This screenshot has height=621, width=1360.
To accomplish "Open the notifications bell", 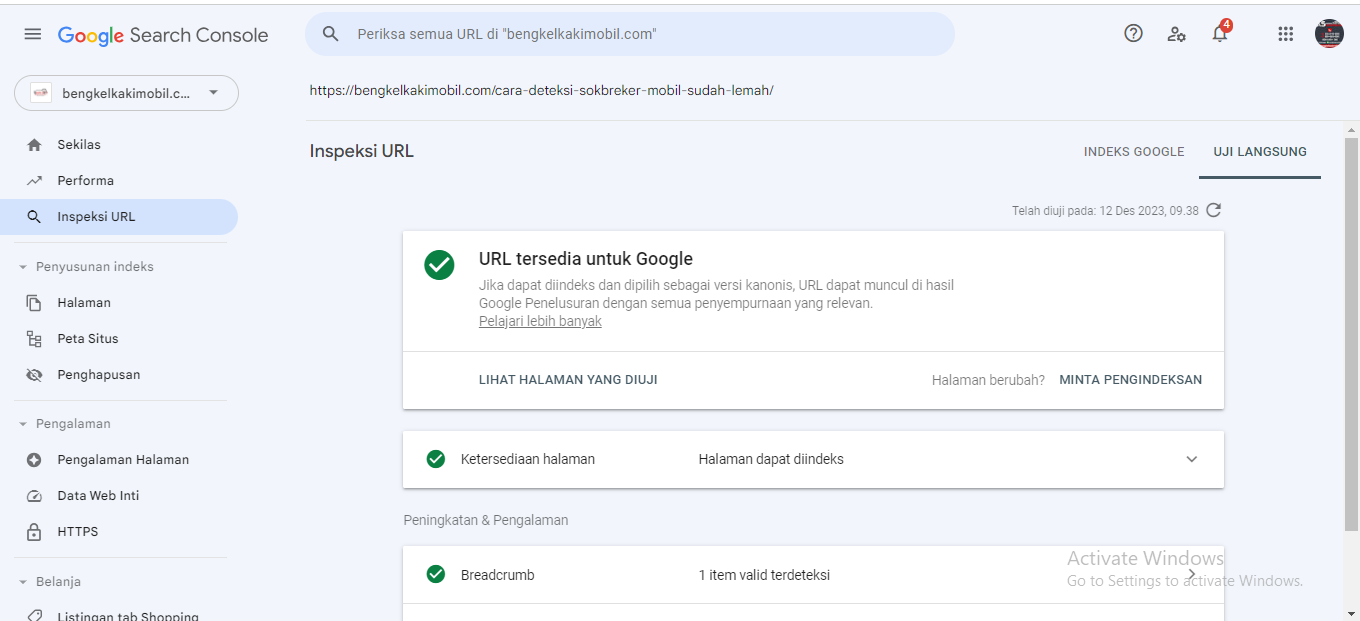I will [1220, 34].
